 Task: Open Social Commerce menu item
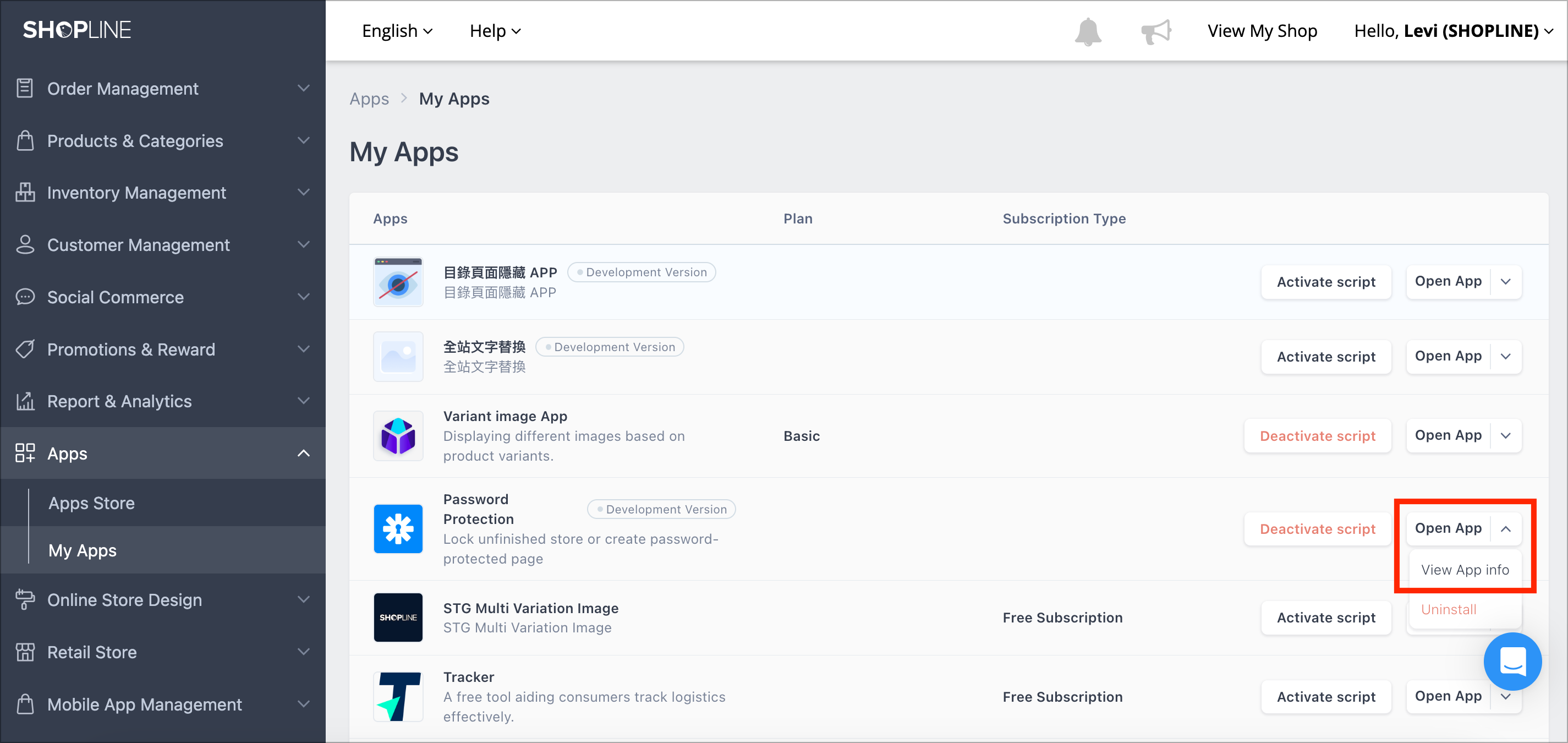click(x=163, y=297)
